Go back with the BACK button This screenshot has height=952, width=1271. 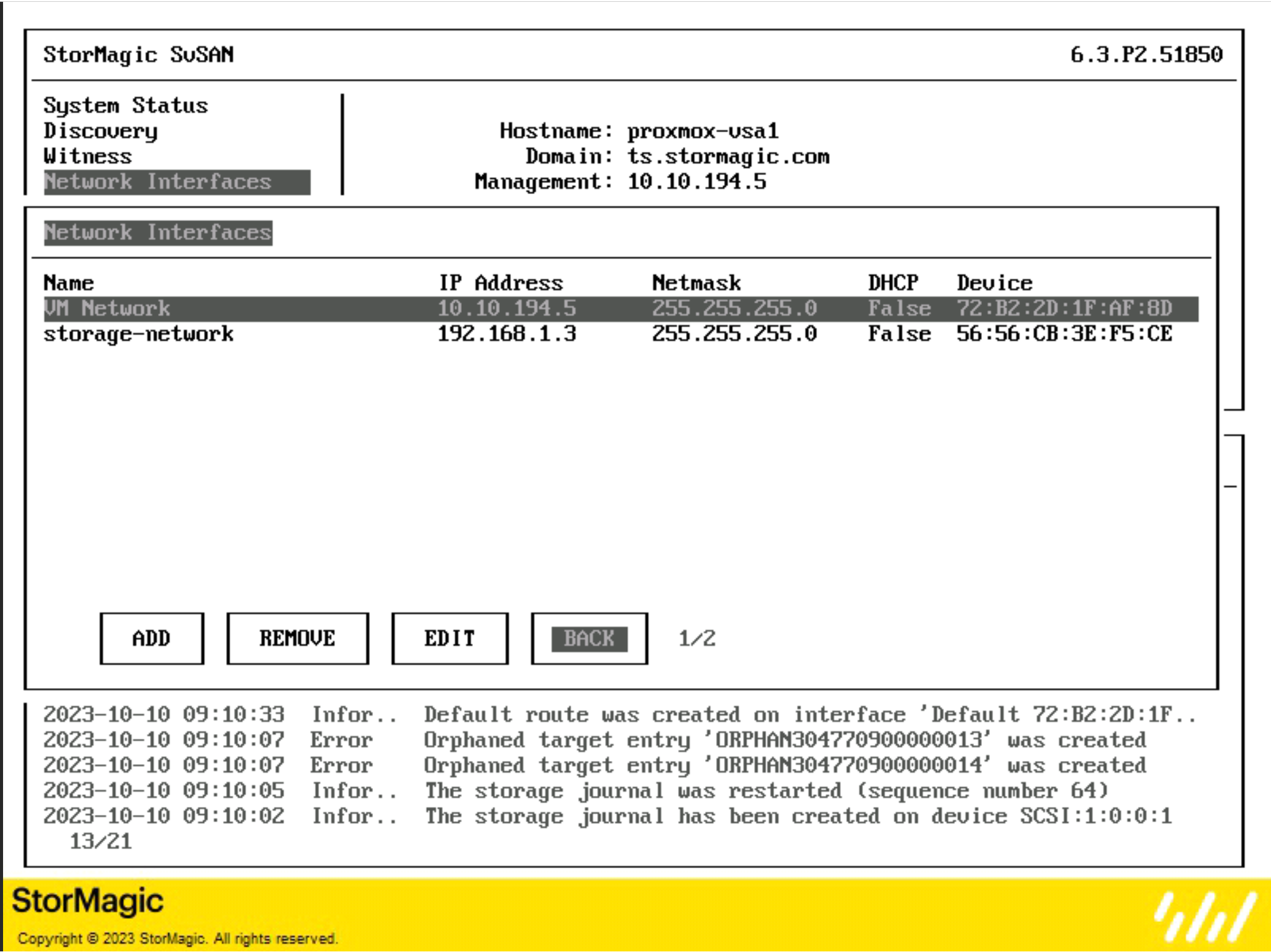point(589,639)
